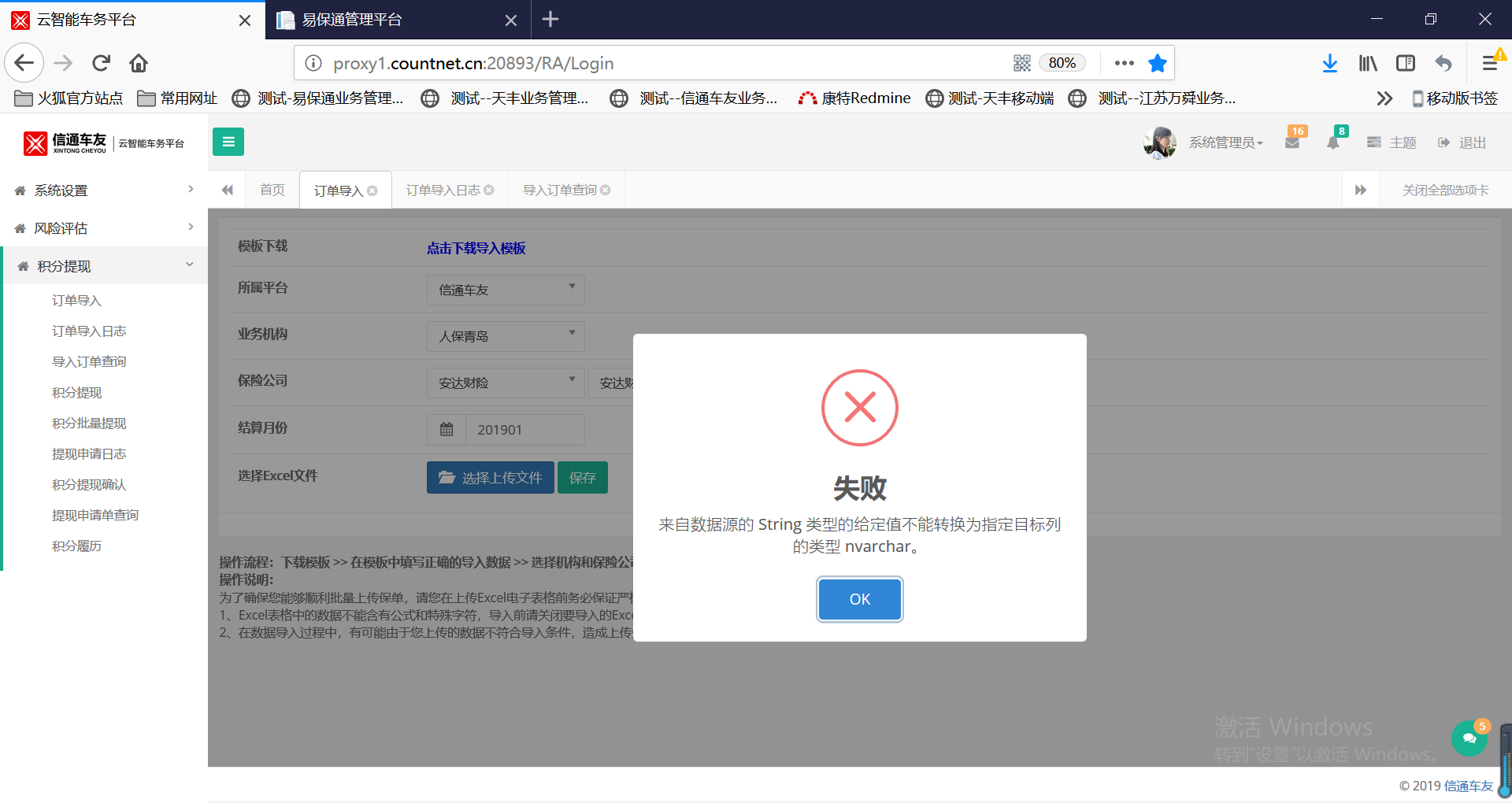Screen dimensions: 1512x803
Task: Open 订单导入日志 in sidebar
Action: pyautogui.click(x=89, y=331)
